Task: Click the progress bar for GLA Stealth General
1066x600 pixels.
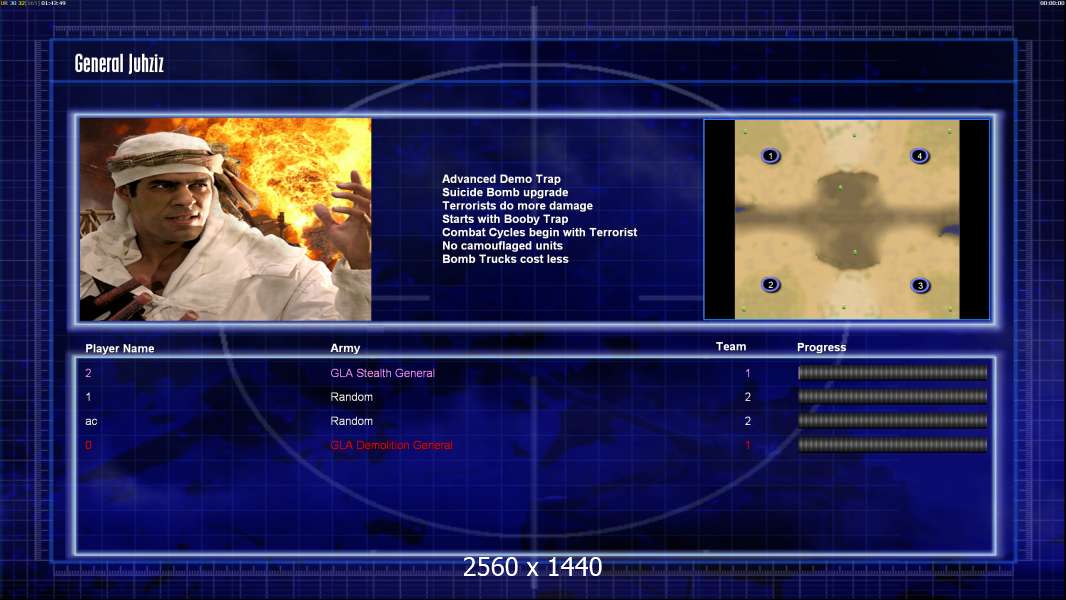Action: 892,372
